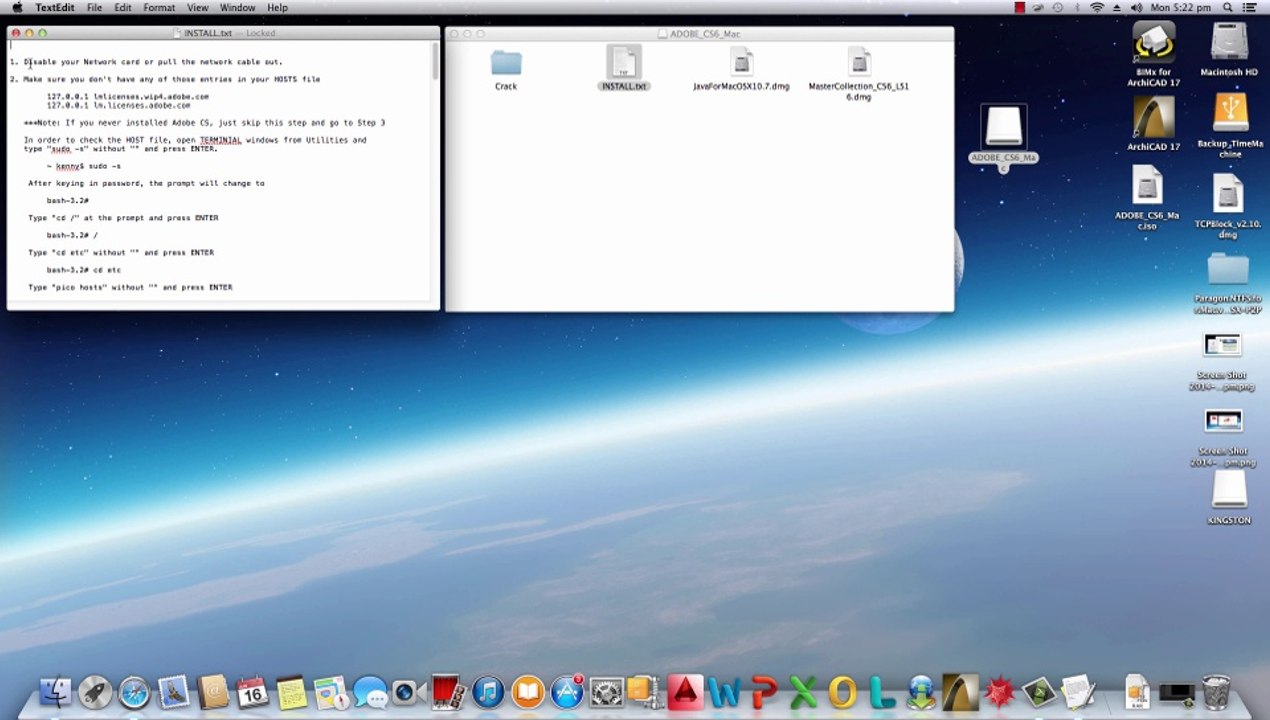Select the KINGSTON drive icon on desktop
Viewport: 1270px width, 720px height.
click(x=1229, y=490)
